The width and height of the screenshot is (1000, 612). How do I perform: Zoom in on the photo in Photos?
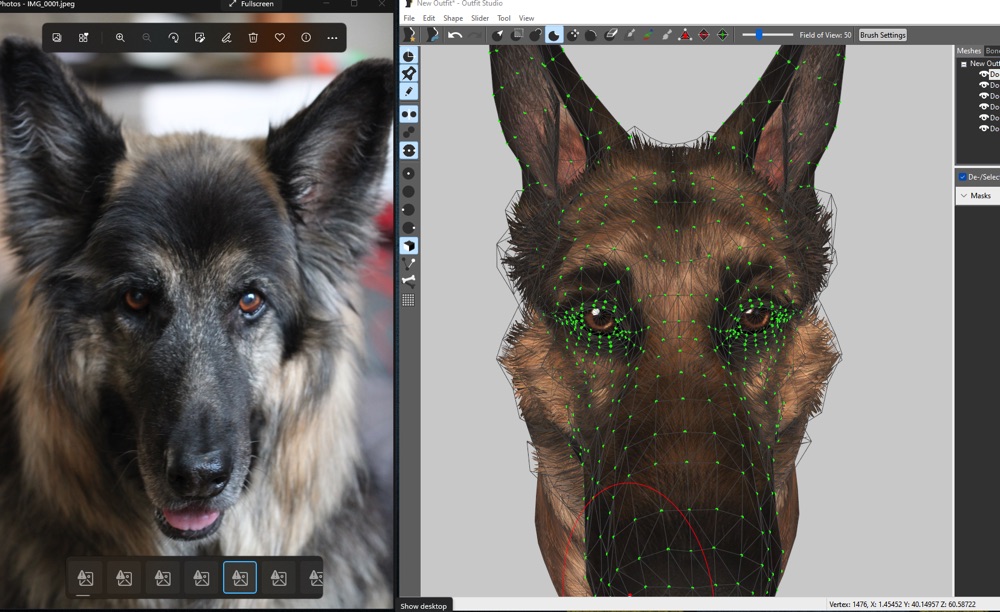(120, 38)
